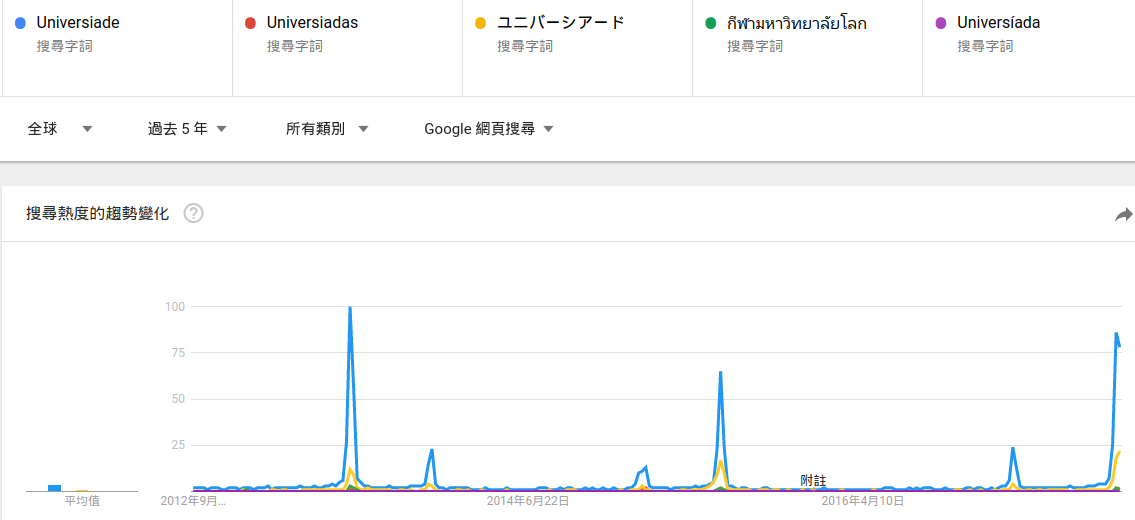The width and height of the screenshot is (1135, 520).
Task: Open the 全球 region dropdown
Action: tap(60, 129)
